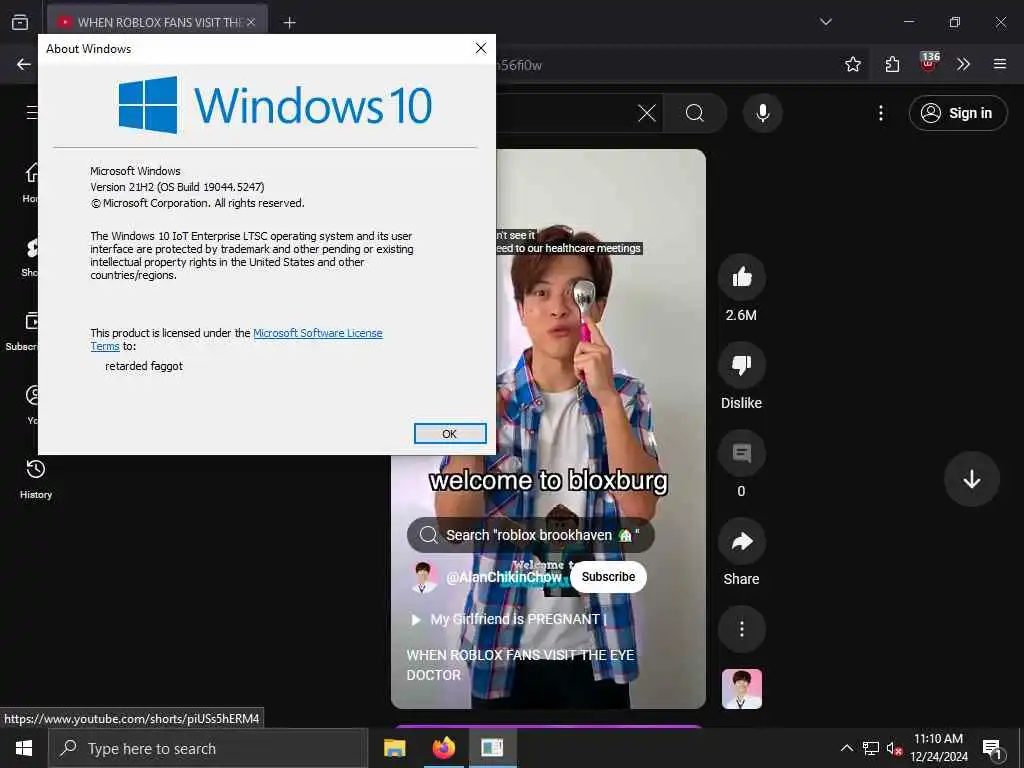Screen dimensions: 1024x768
Task: Open network status tray icon
Action: pos(871,748)
